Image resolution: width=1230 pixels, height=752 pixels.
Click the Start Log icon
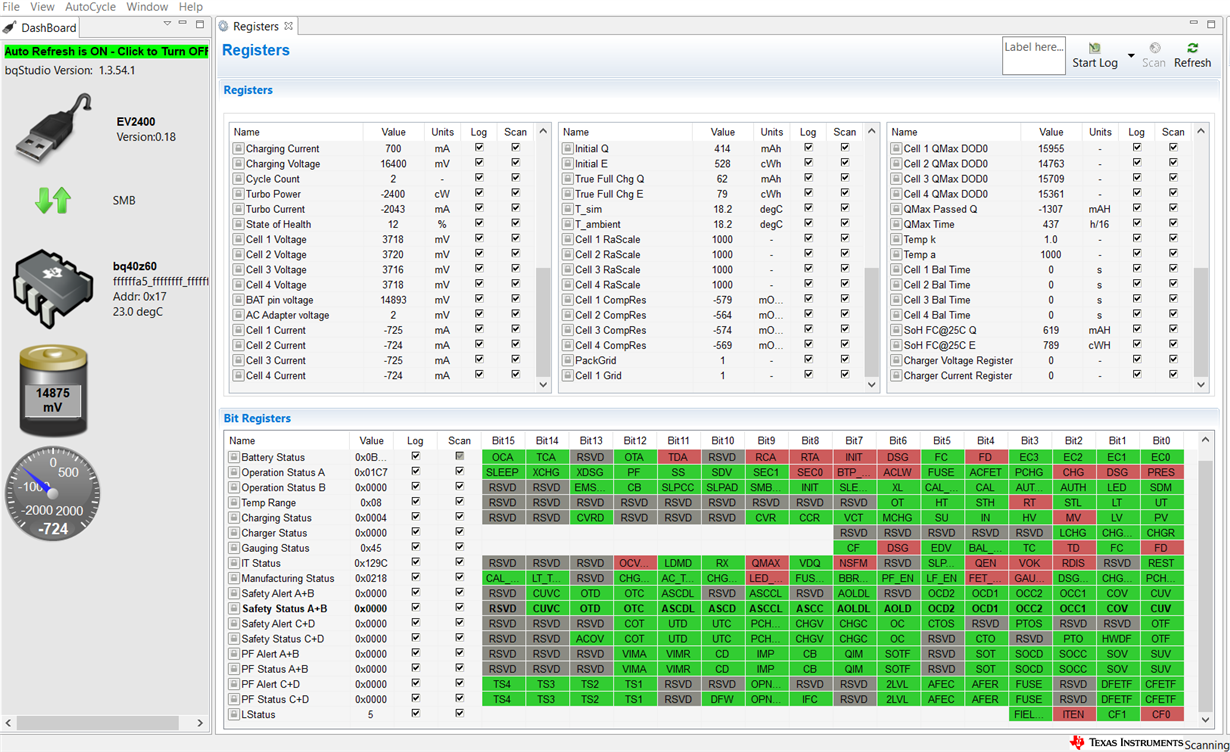(x=1095, y=48)
